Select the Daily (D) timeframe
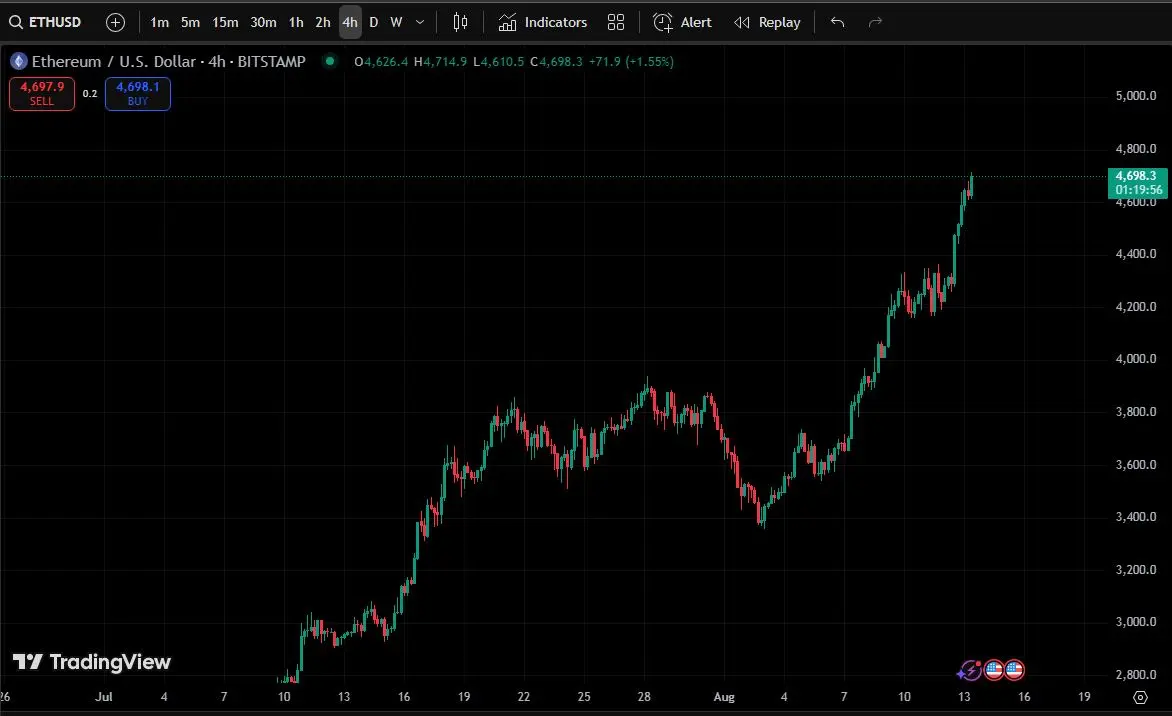Viewport: 1172px width, 716px height. tap(374, 22)
